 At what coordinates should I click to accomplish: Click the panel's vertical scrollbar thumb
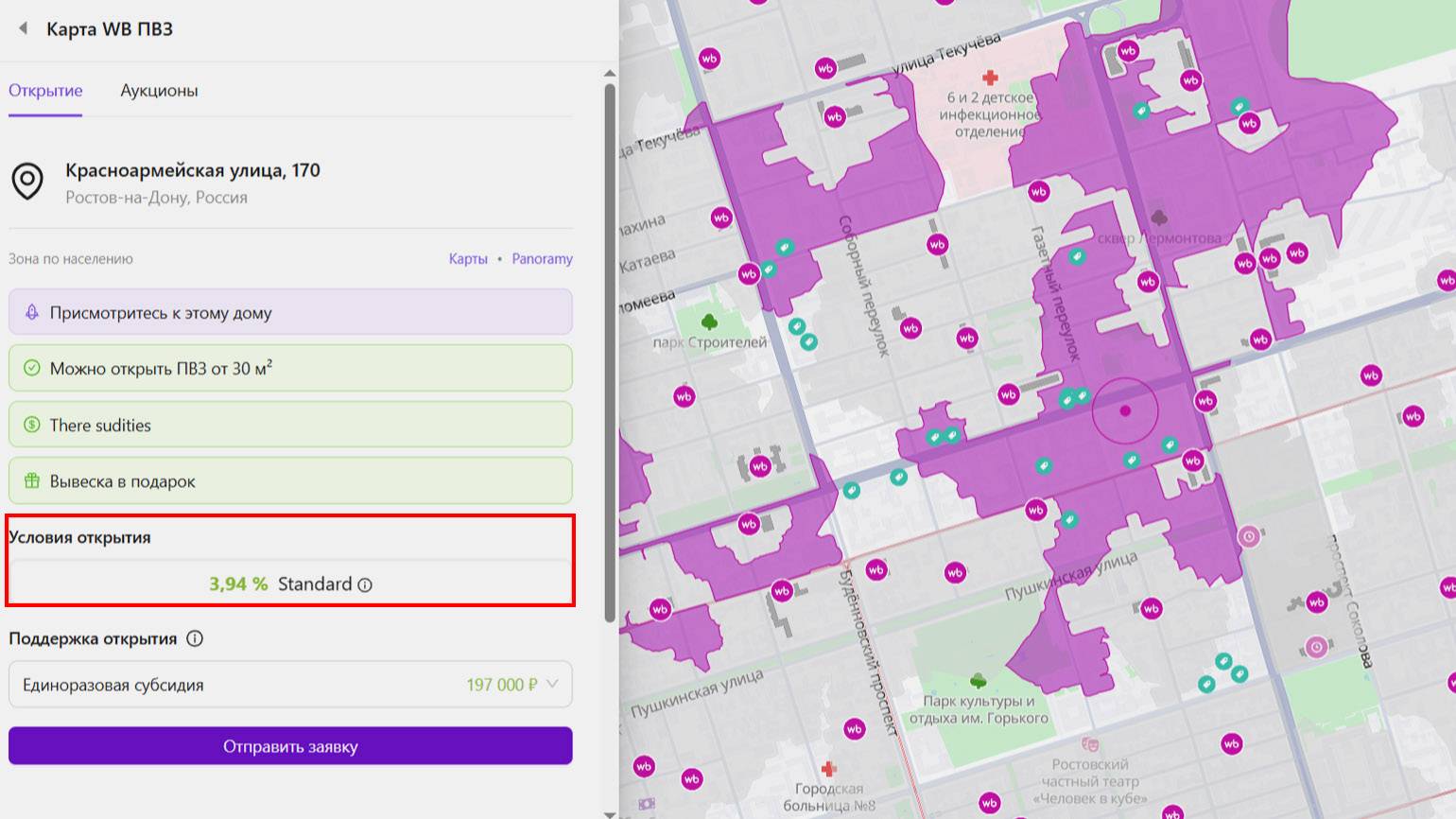click(610, 353)
